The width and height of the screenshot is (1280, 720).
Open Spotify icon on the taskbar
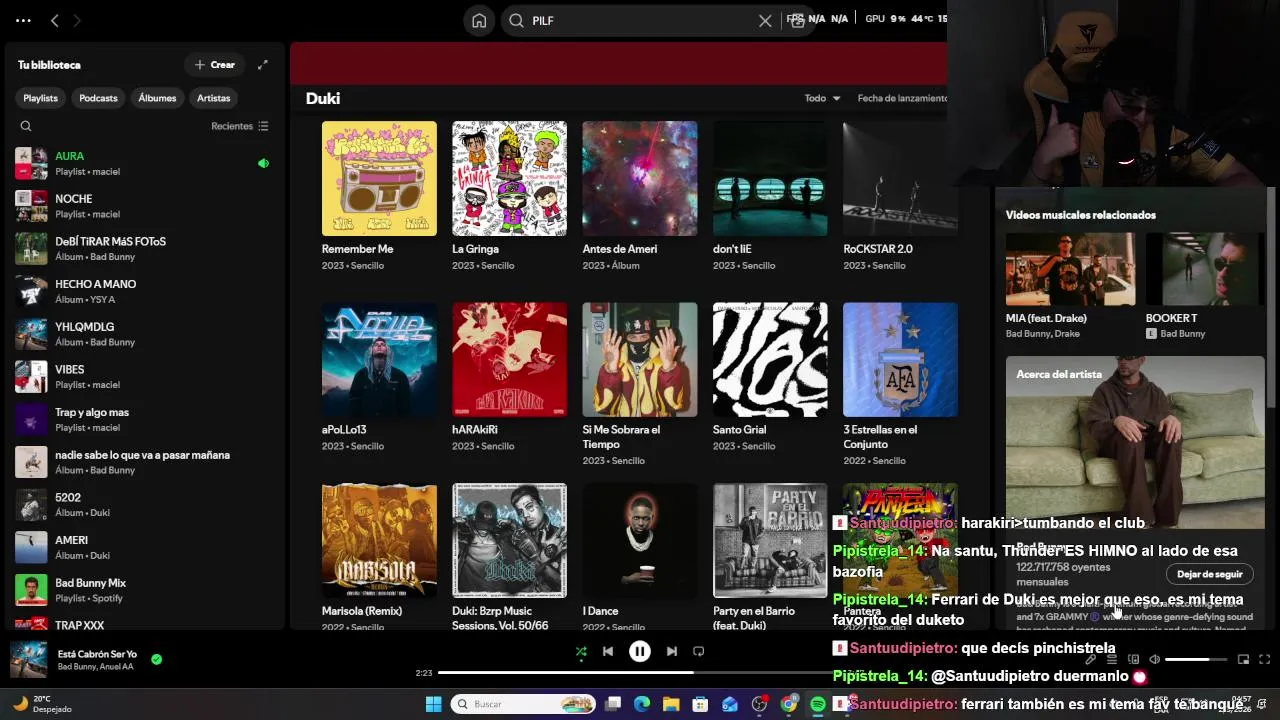(x=818, y=704)
